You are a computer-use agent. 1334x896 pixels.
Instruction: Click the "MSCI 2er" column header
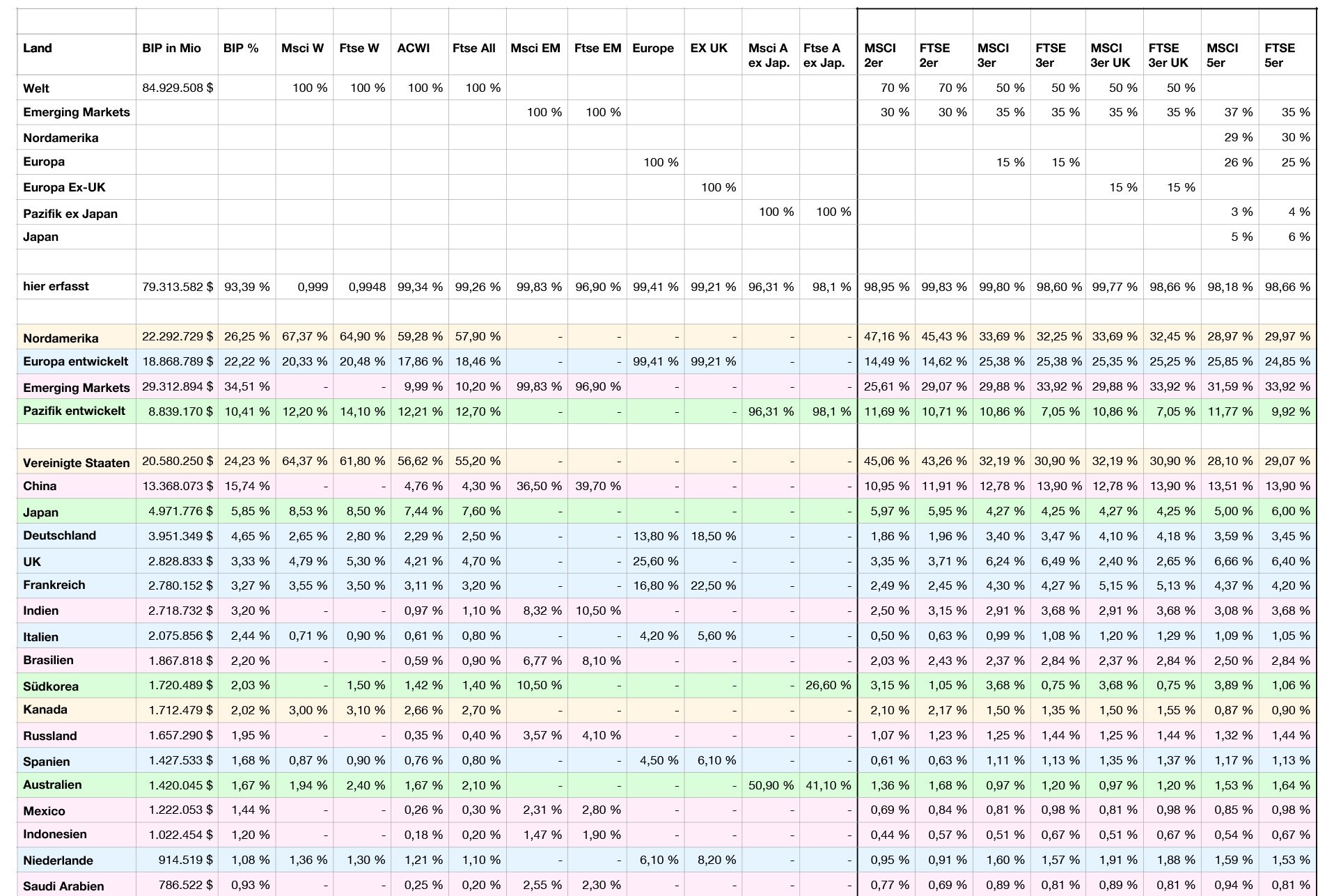[886, 54]
